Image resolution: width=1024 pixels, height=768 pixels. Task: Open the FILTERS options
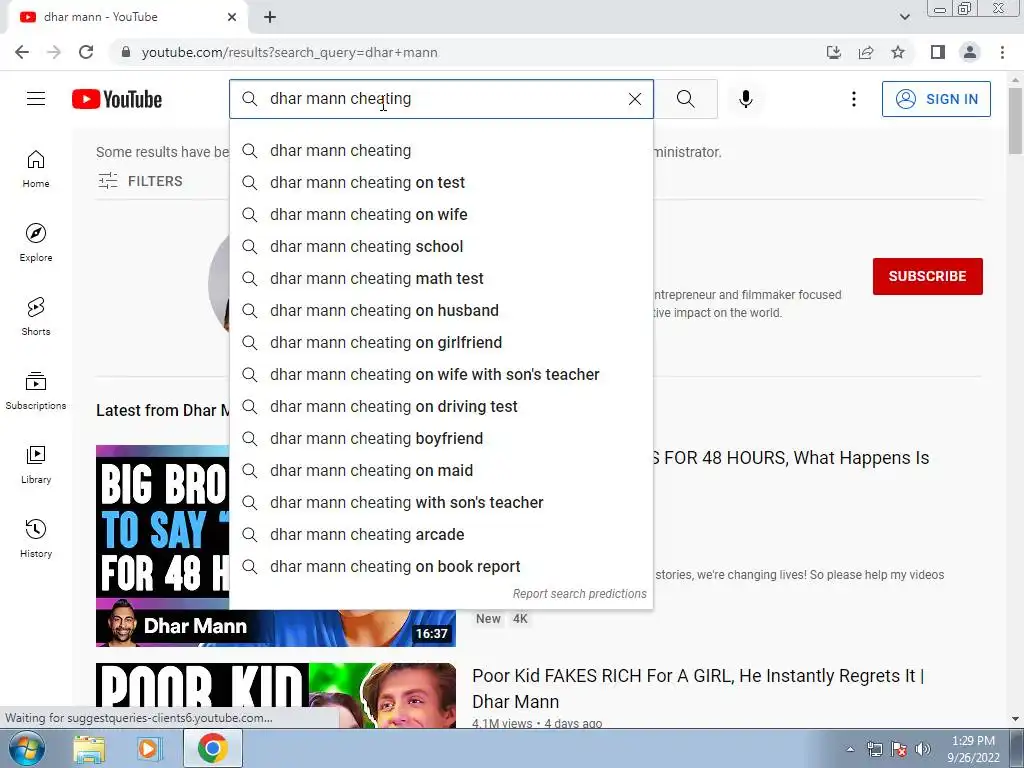pyautogui.click(x=140, y=181)
